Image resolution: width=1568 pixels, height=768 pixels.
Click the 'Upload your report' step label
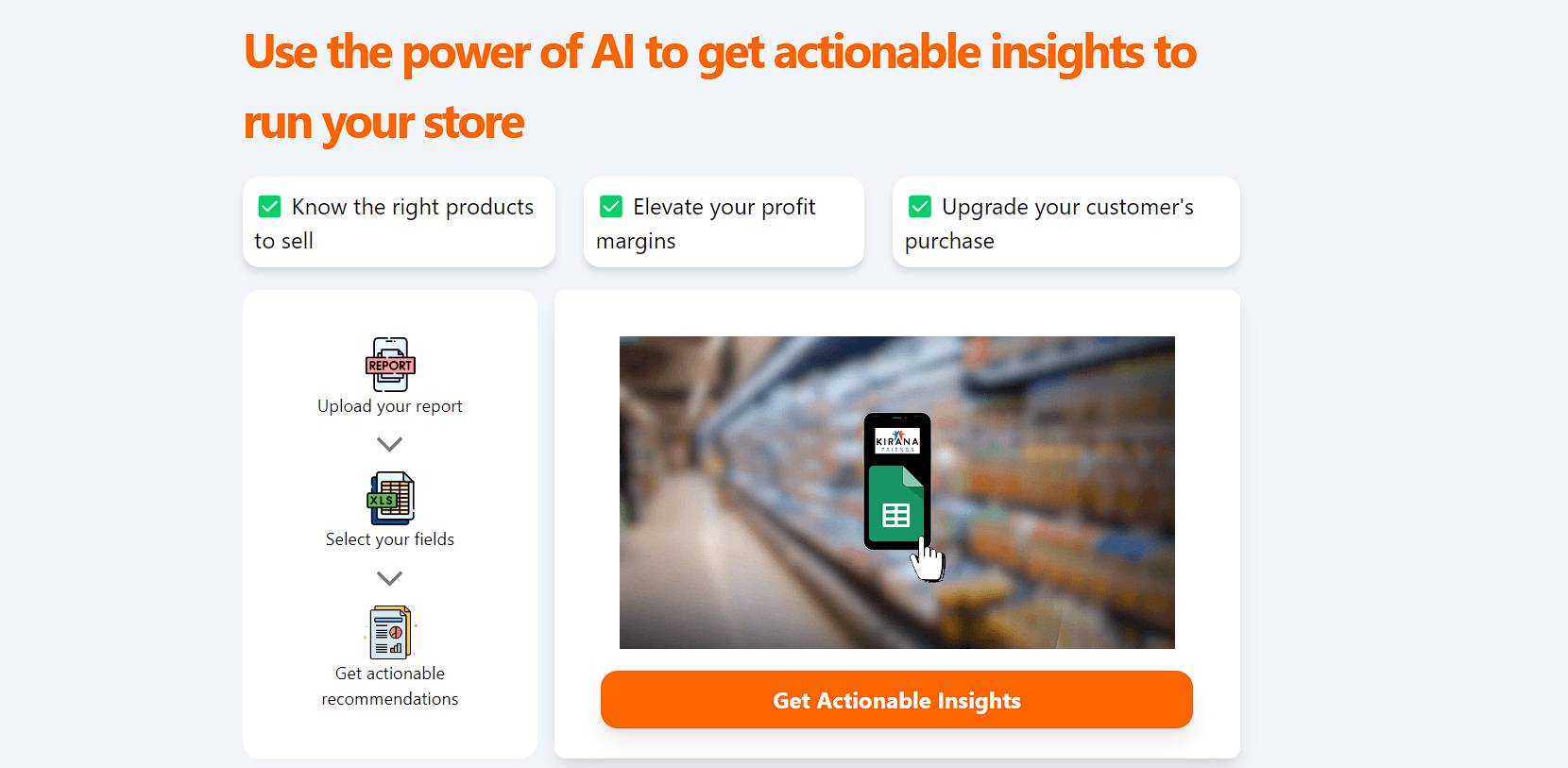390,406
